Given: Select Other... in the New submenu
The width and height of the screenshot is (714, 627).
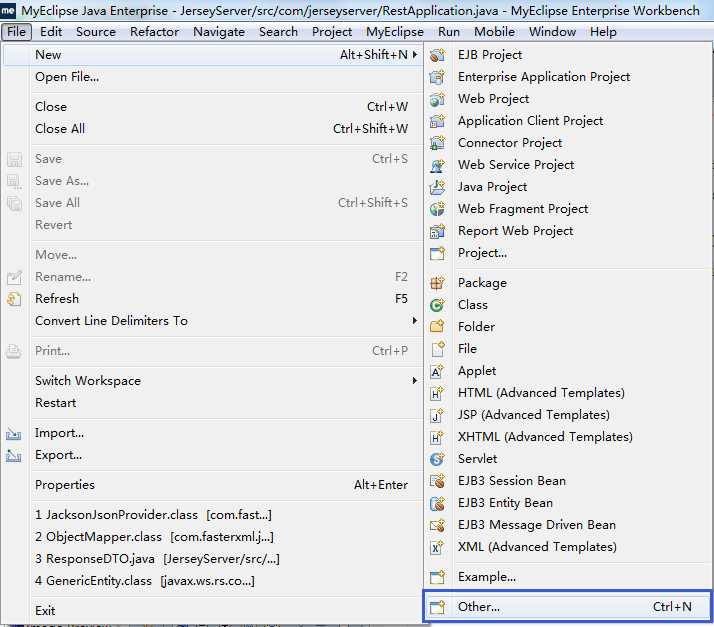Looking at the screenshot, I should [567, 607].
